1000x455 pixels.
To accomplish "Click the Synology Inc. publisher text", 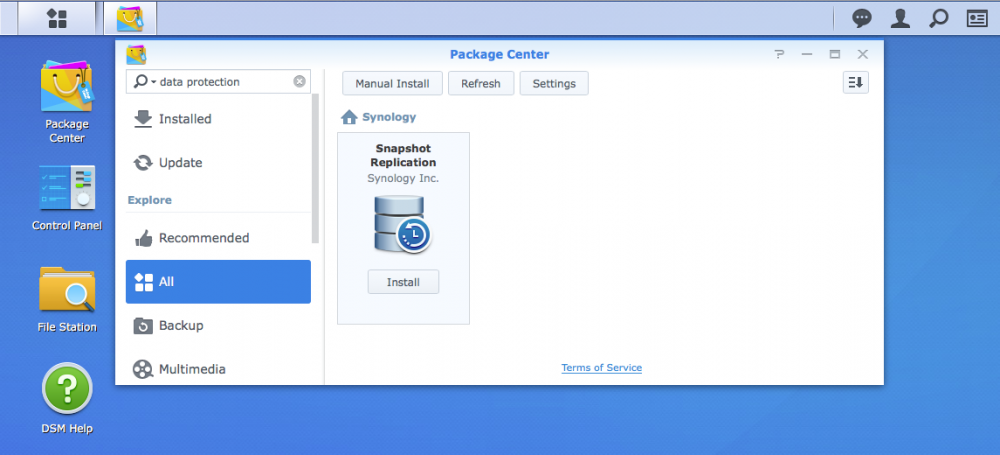I will (x=403, y=179).
